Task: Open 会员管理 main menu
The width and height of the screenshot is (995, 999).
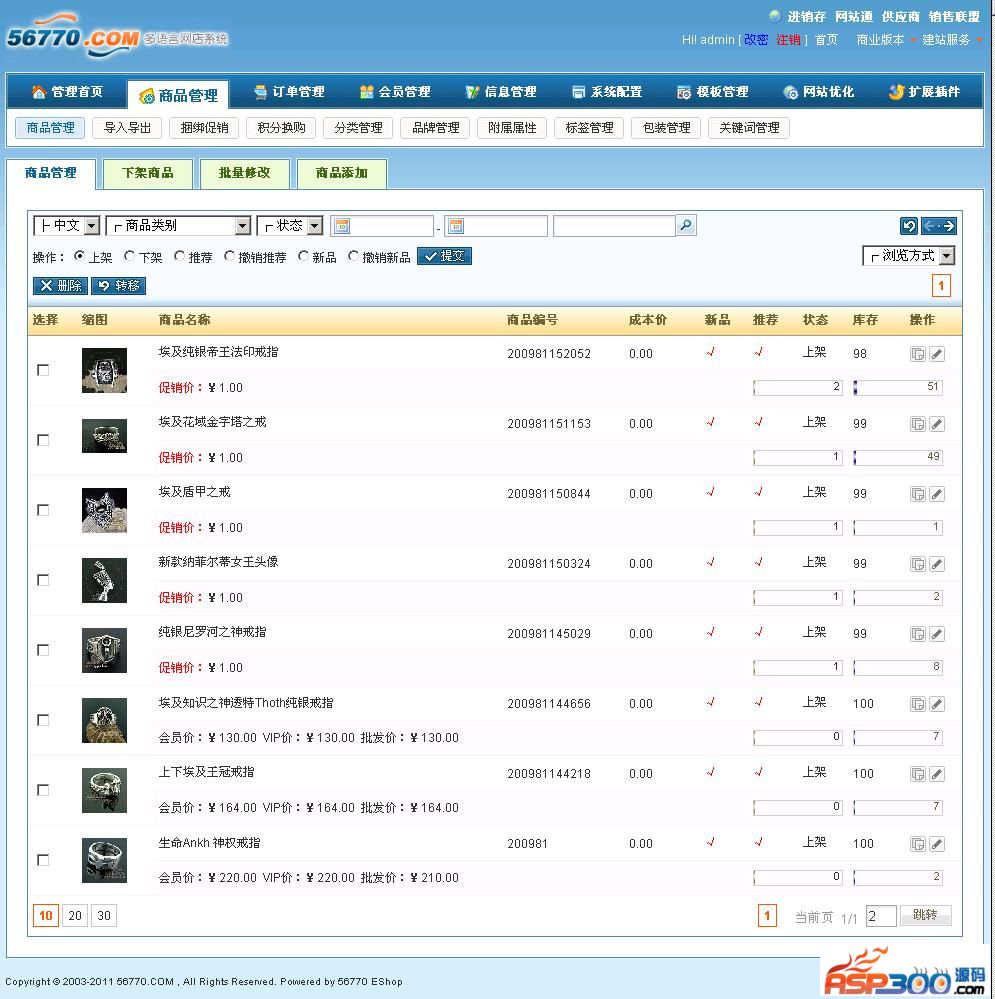Action: tap(396, 92)
